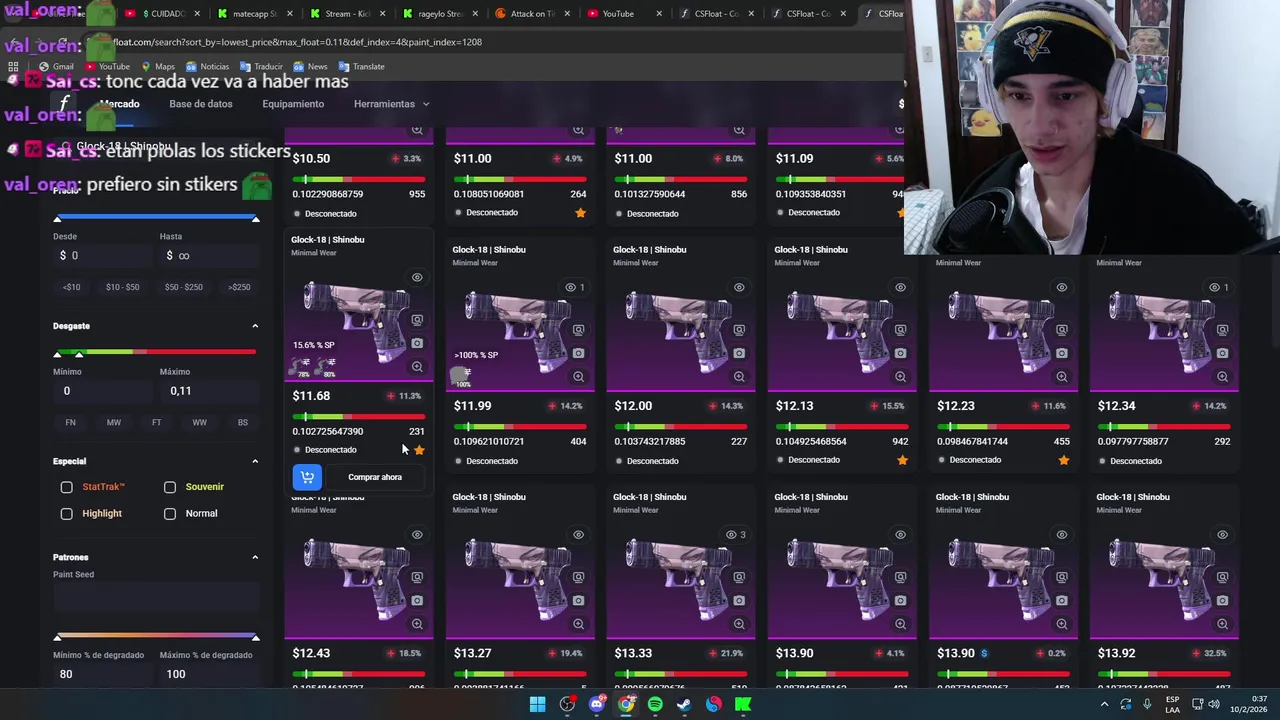The image size is (1280, 720).
Task: Select the <$10 price preset
Action: [71, 287]
